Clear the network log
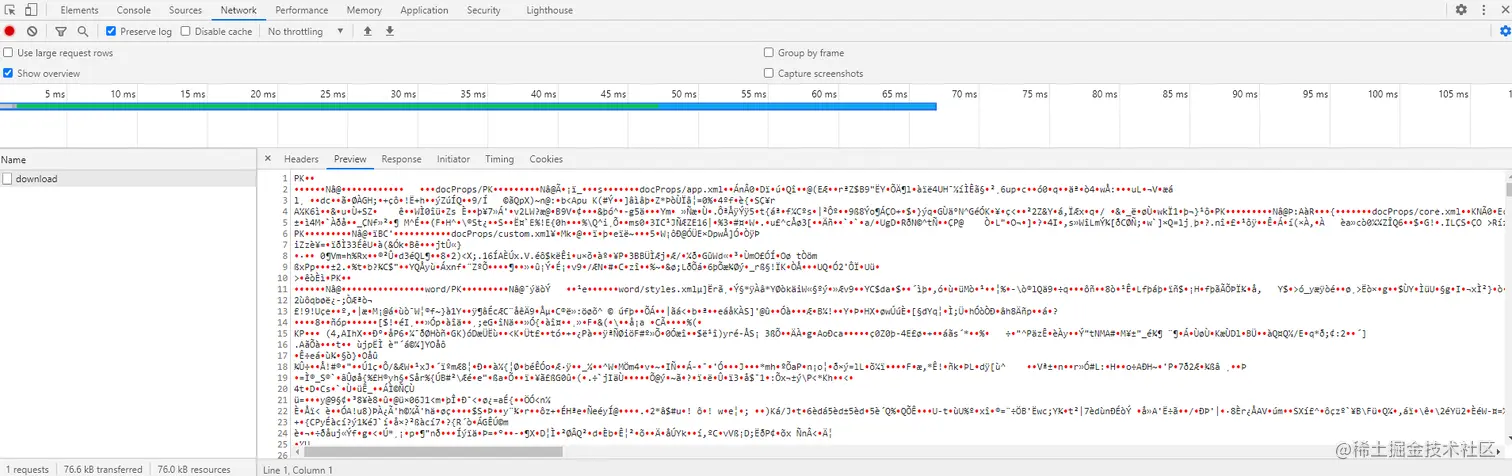The image size is (1512, 476). click(32, 32)
